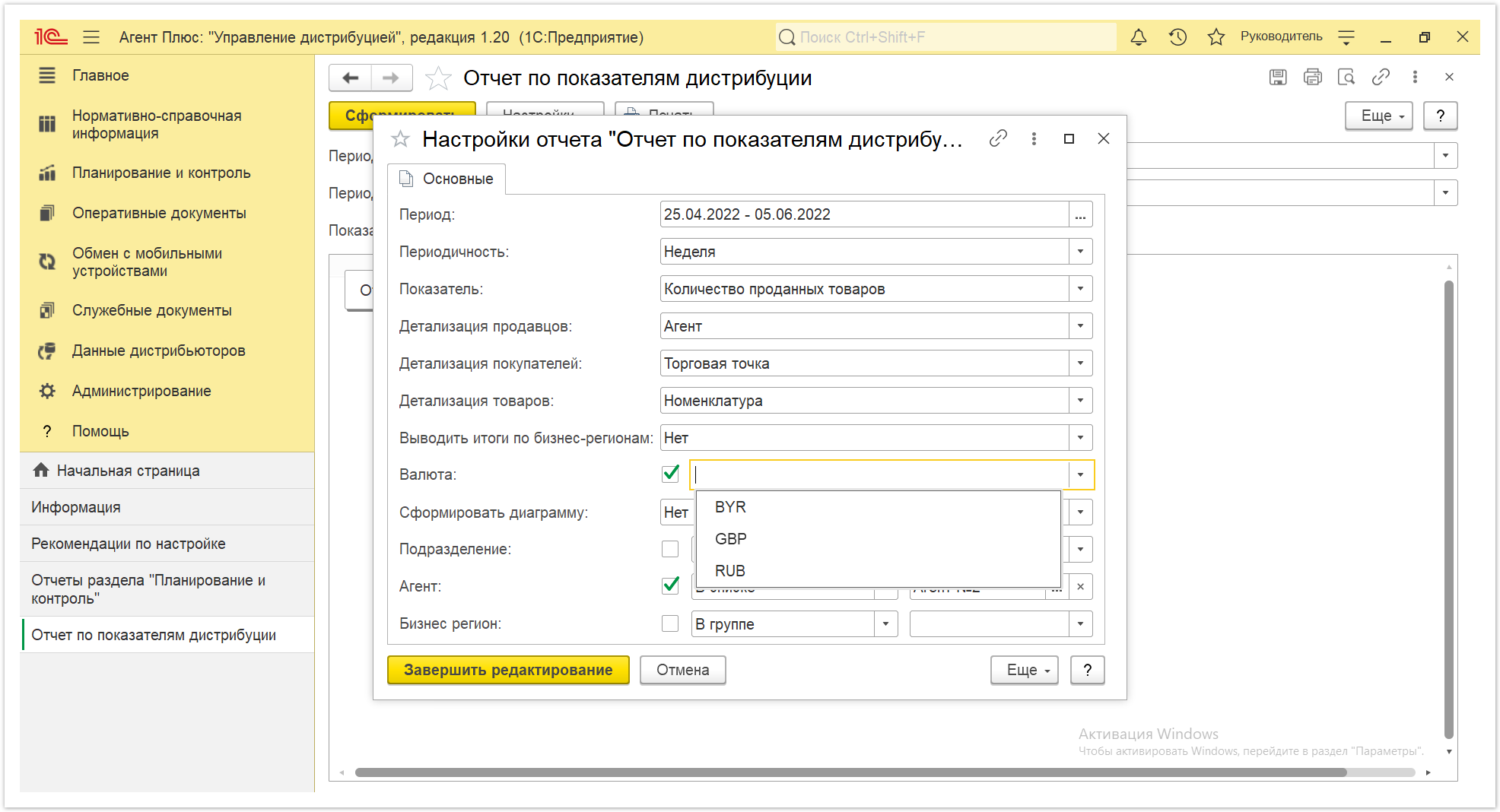Open Информация in navigation panel
Viewport: 1500px width, 812px height.
167,507
